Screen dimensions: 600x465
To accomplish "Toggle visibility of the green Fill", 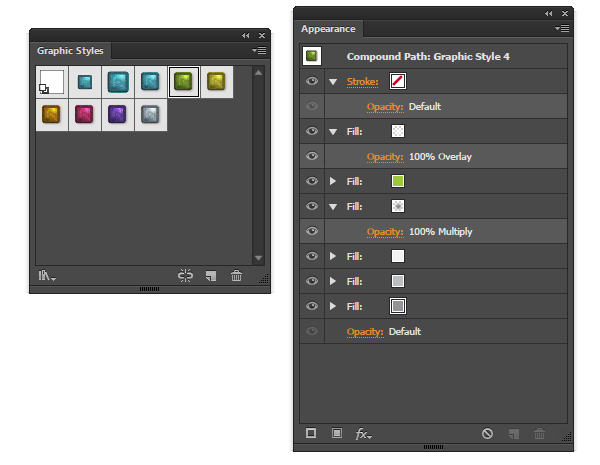I will coord(311,181).
